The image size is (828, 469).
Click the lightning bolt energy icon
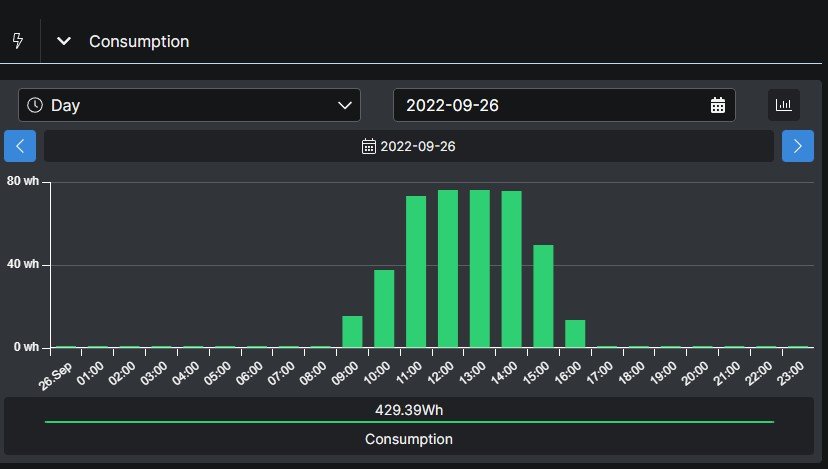[18, 41]
